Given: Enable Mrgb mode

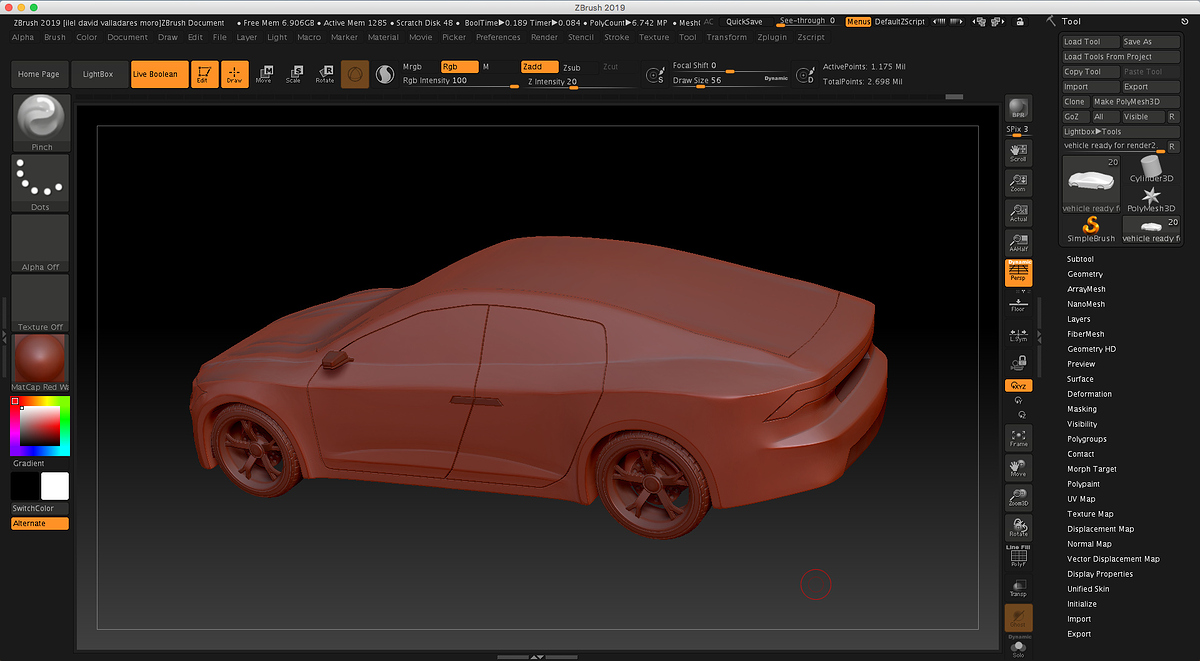Looking at the screenshot, I should tap(412, 67).
